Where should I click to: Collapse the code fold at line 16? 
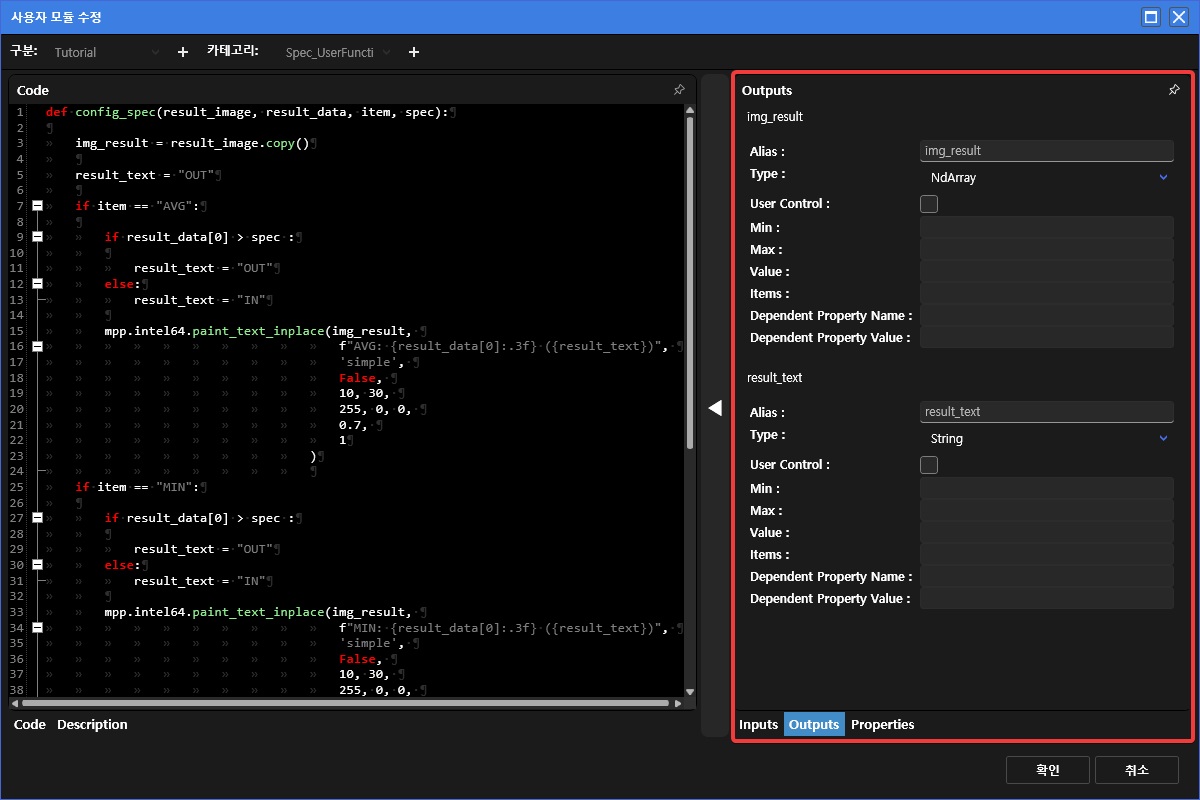37,346
